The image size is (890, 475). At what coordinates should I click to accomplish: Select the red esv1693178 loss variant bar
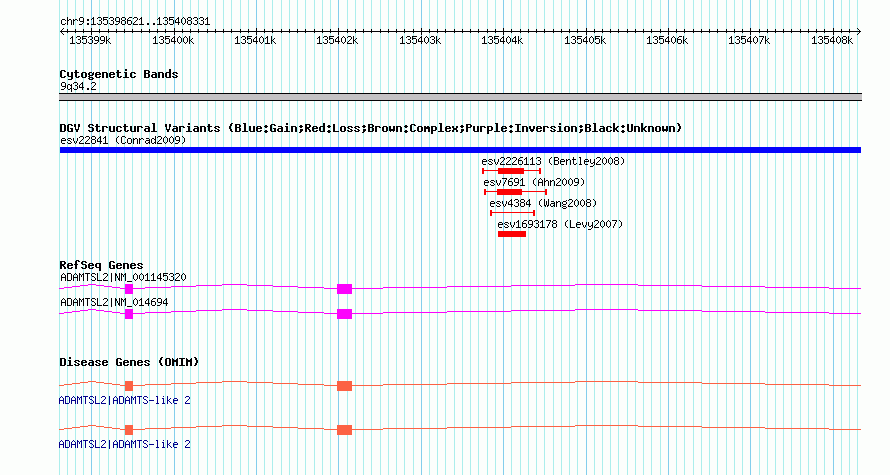pyautogui.click(x=512, y=234)
